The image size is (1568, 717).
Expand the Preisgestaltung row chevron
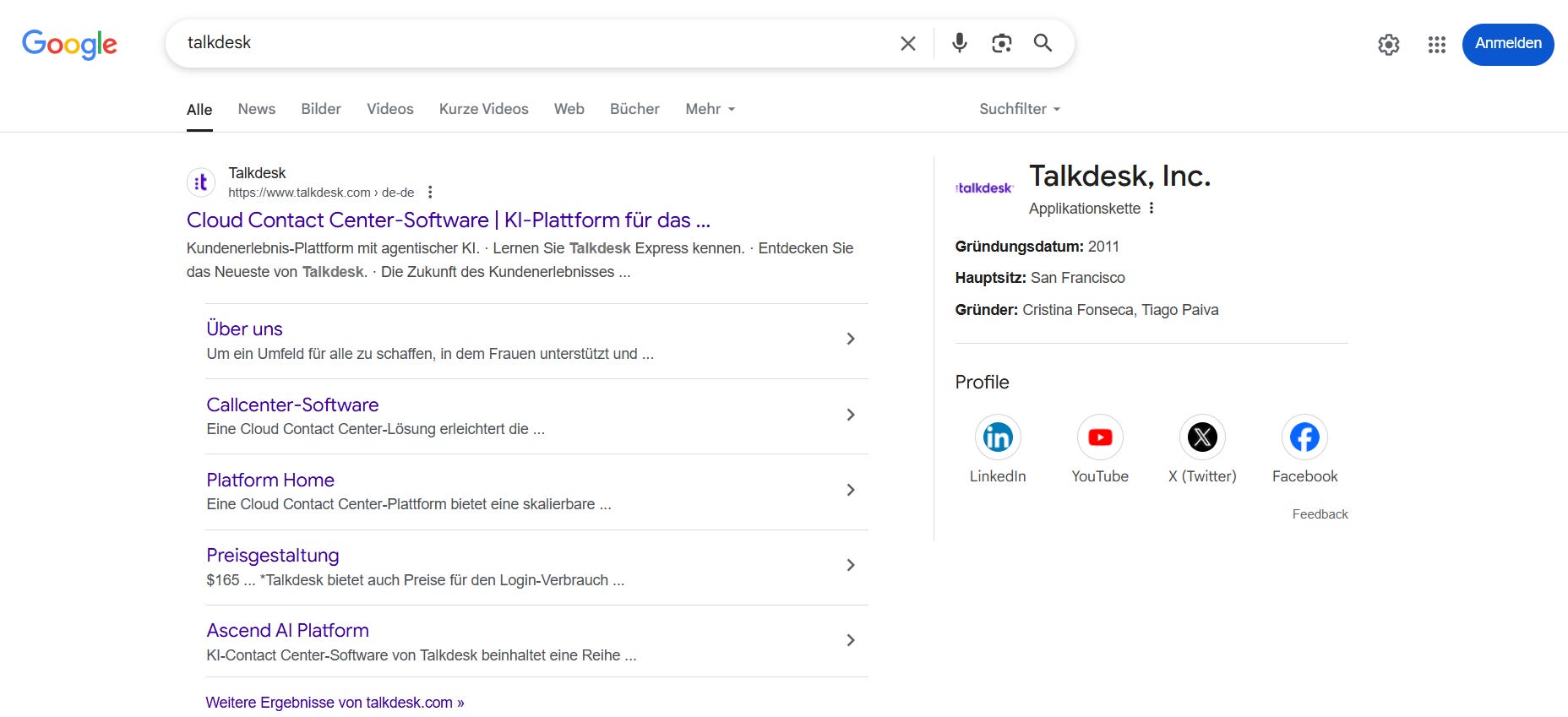pyautogui.click(x=851, y=565)
